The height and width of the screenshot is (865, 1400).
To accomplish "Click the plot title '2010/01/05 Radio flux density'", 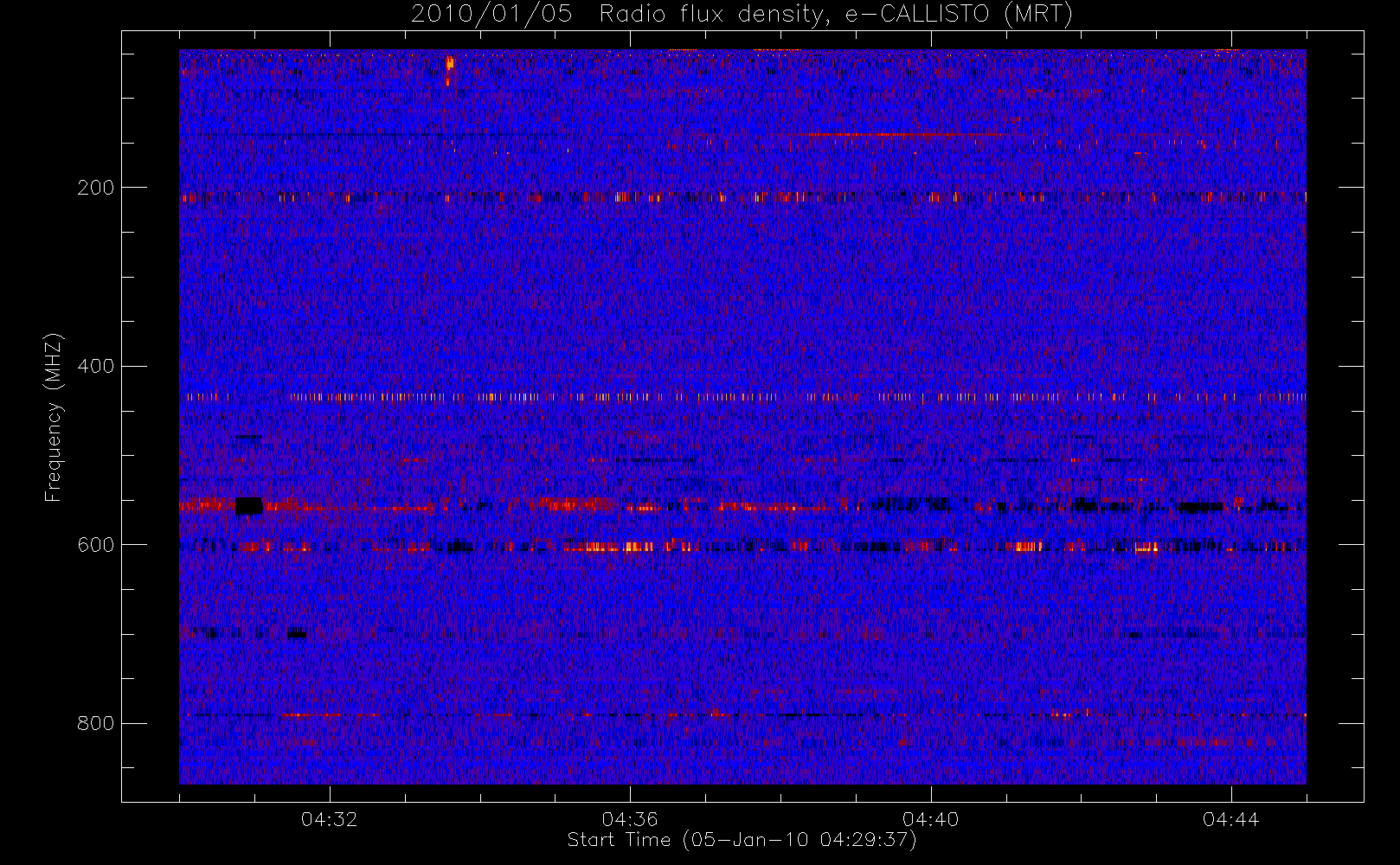I will [x=620, y=15].
